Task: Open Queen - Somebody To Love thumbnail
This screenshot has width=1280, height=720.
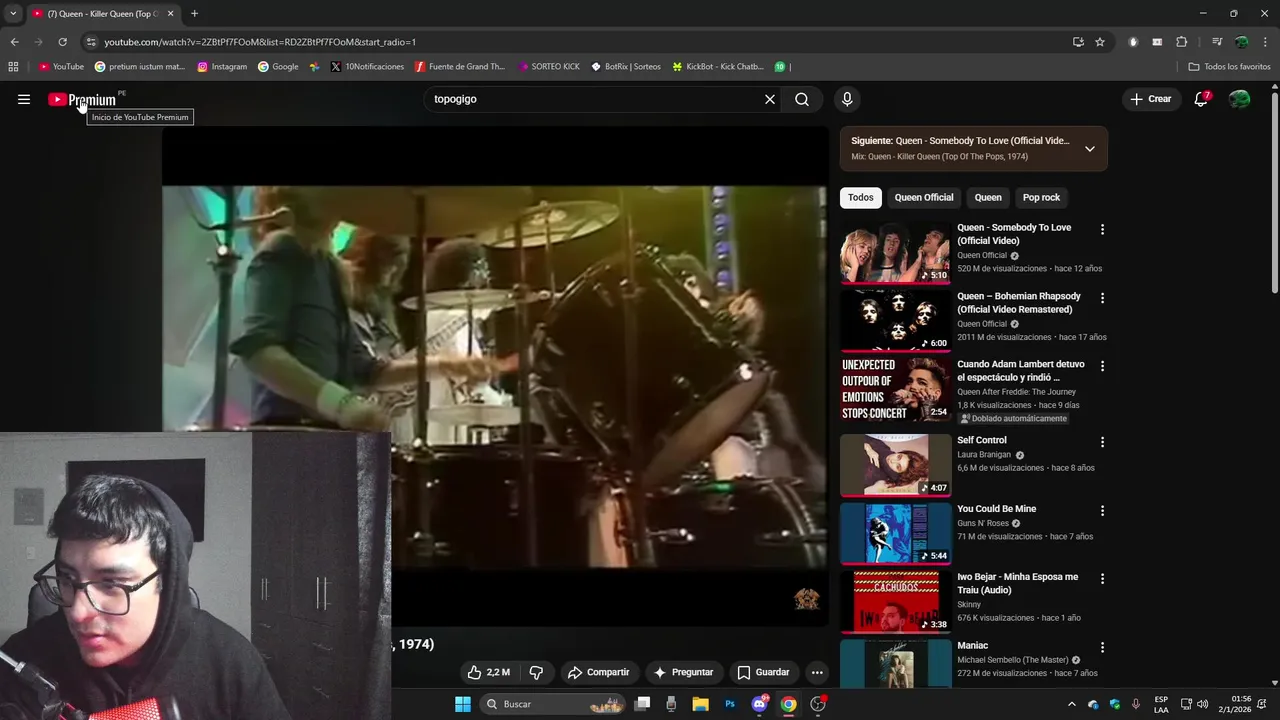Action: coord(895,253)
